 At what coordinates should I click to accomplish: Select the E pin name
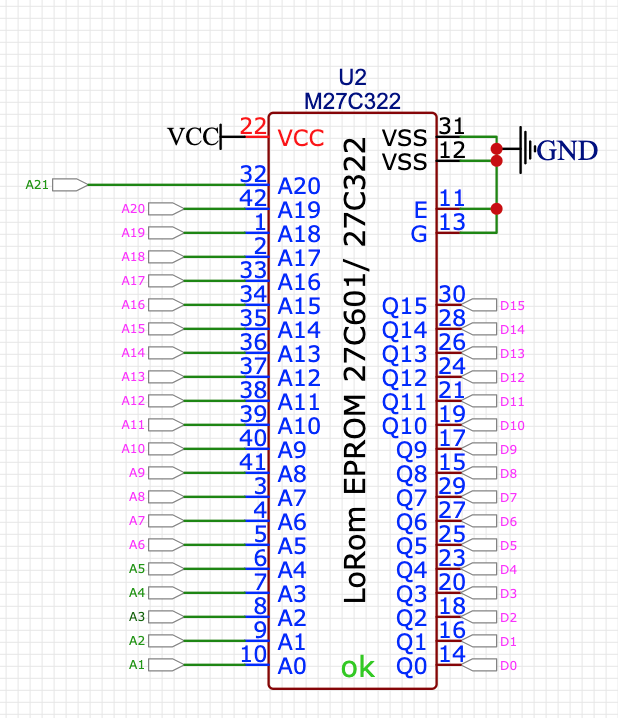421,210
